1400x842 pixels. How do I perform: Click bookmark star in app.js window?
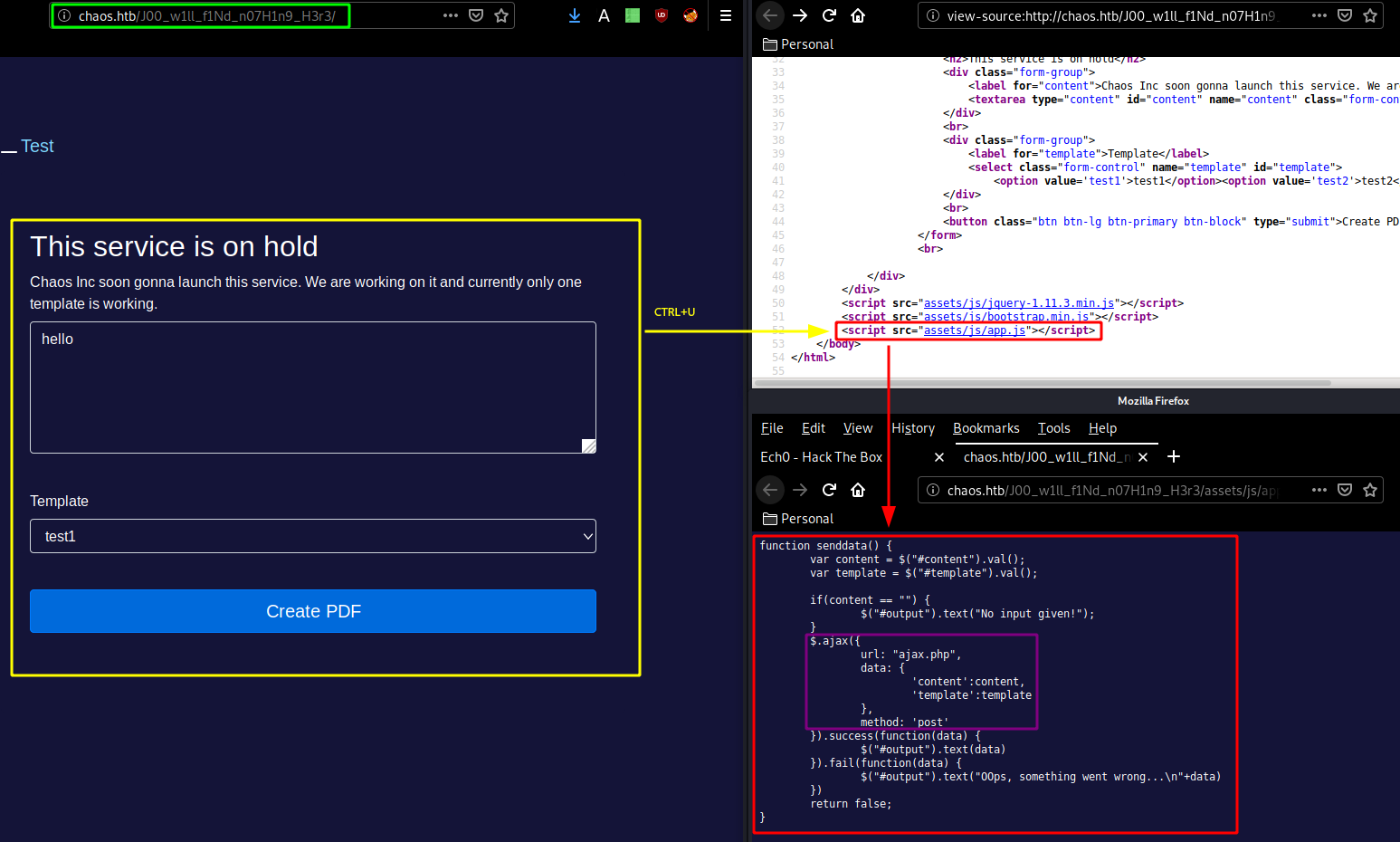tap(1370, 490)
